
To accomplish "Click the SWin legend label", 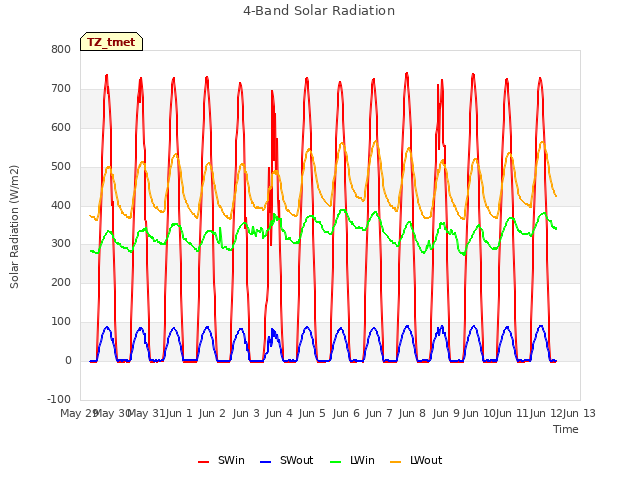I will [x=231, y=460].
